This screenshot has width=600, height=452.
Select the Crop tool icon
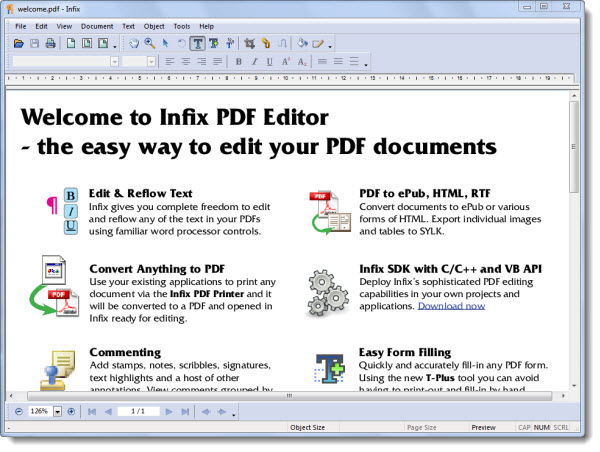(x=249, y=44)
